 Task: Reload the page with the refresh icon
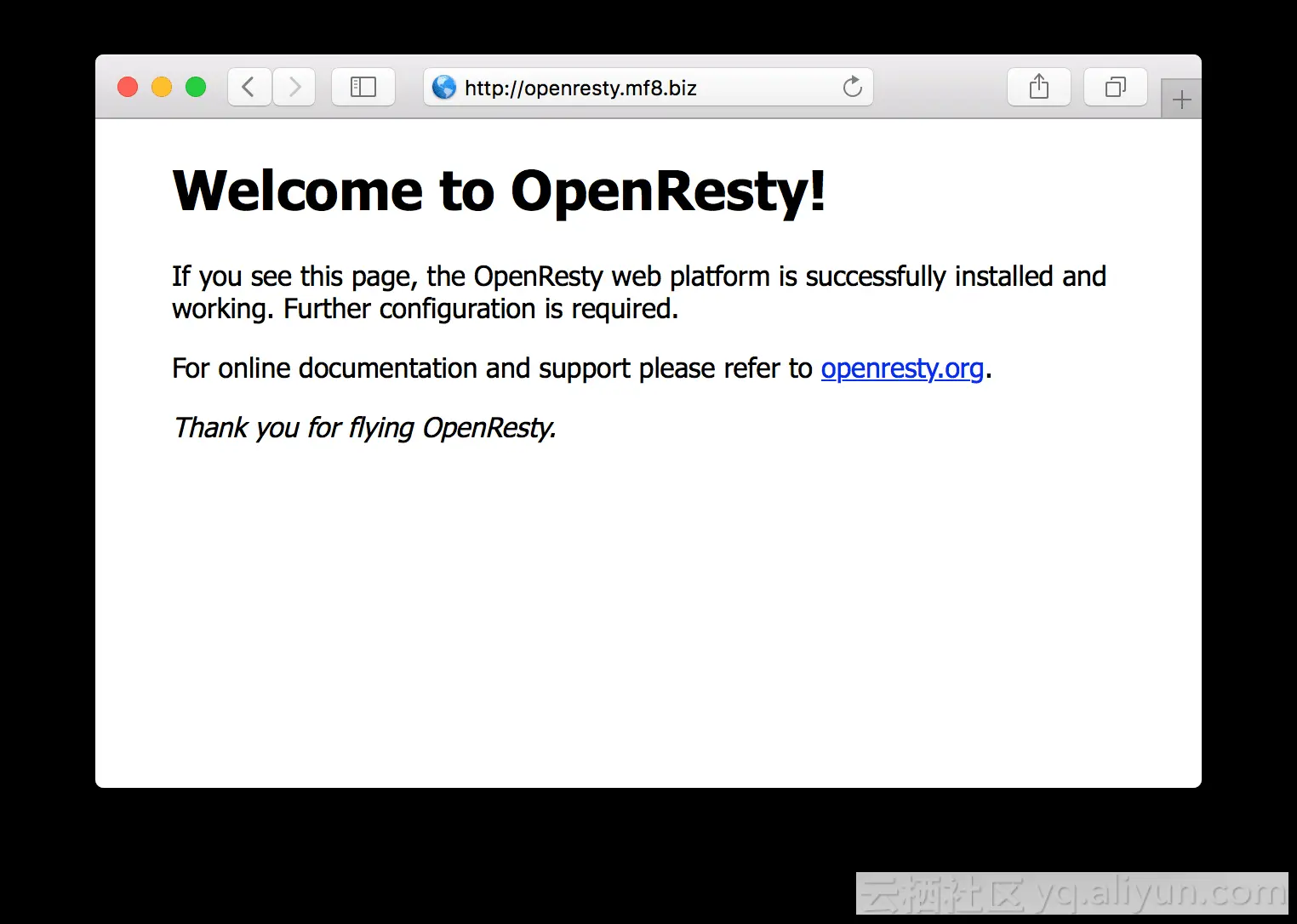tap(852, 87)
